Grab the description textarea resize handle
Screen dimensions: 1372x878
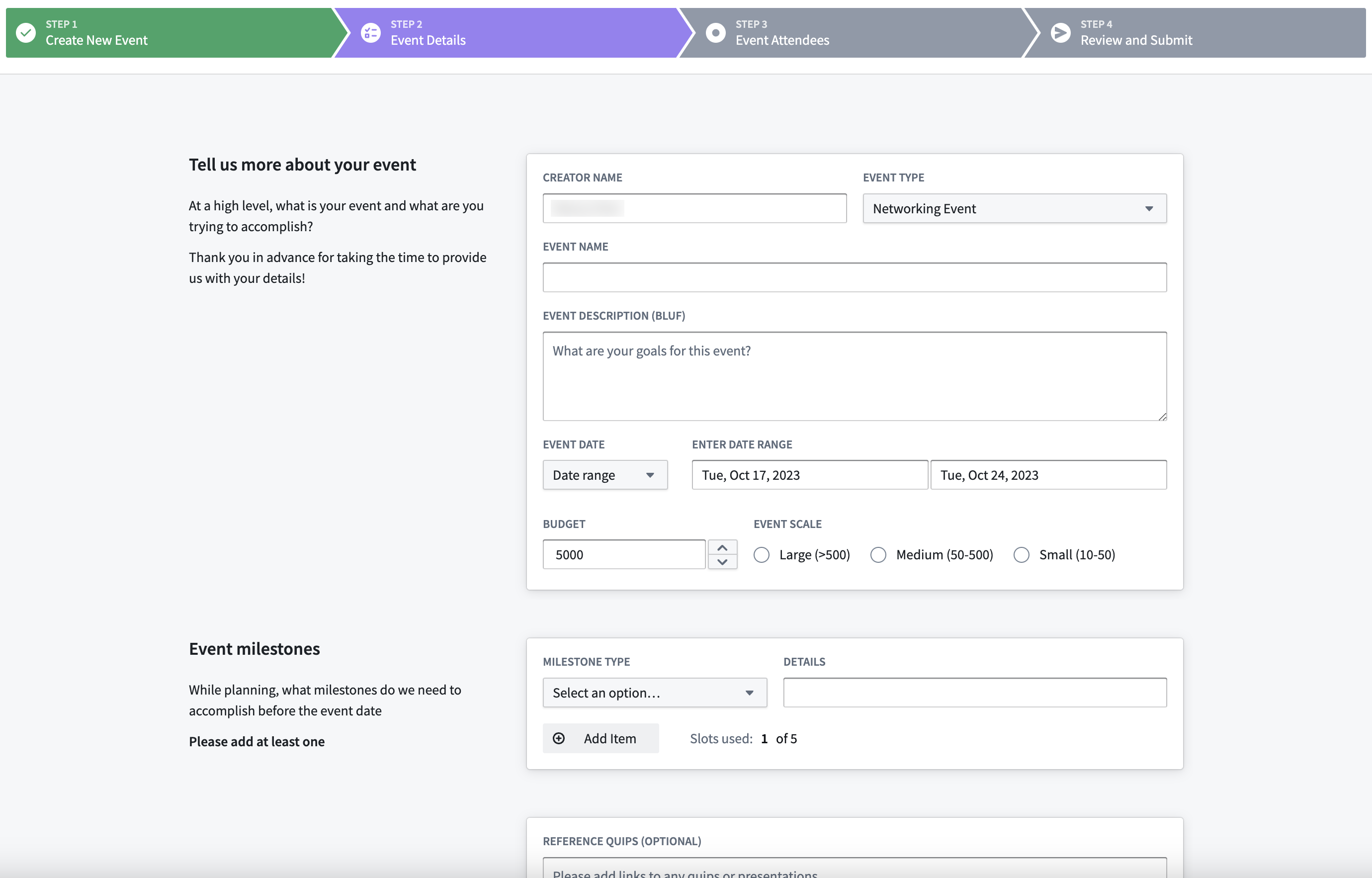(1162, 416)
